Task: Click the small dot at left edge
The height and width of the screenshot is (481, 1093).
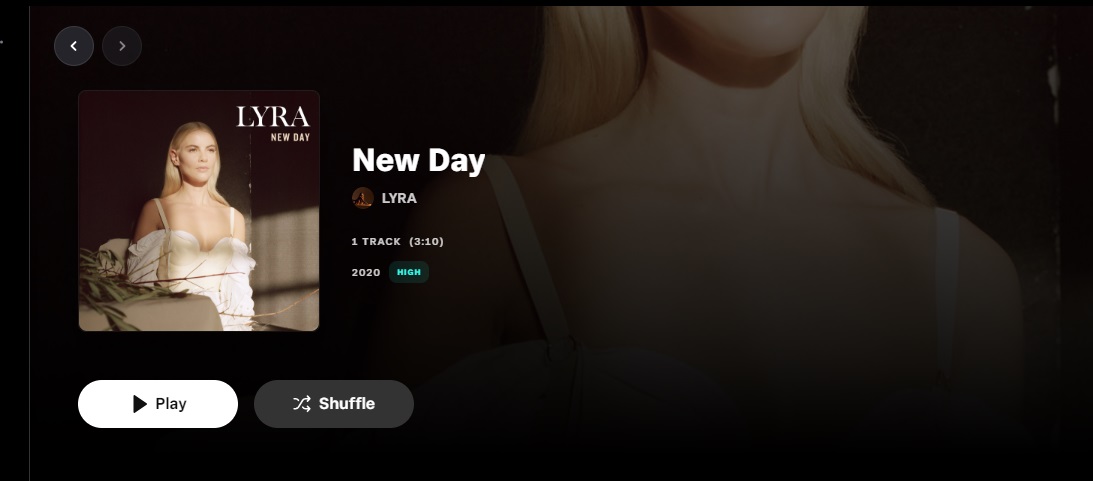Action: click(1, 42)
